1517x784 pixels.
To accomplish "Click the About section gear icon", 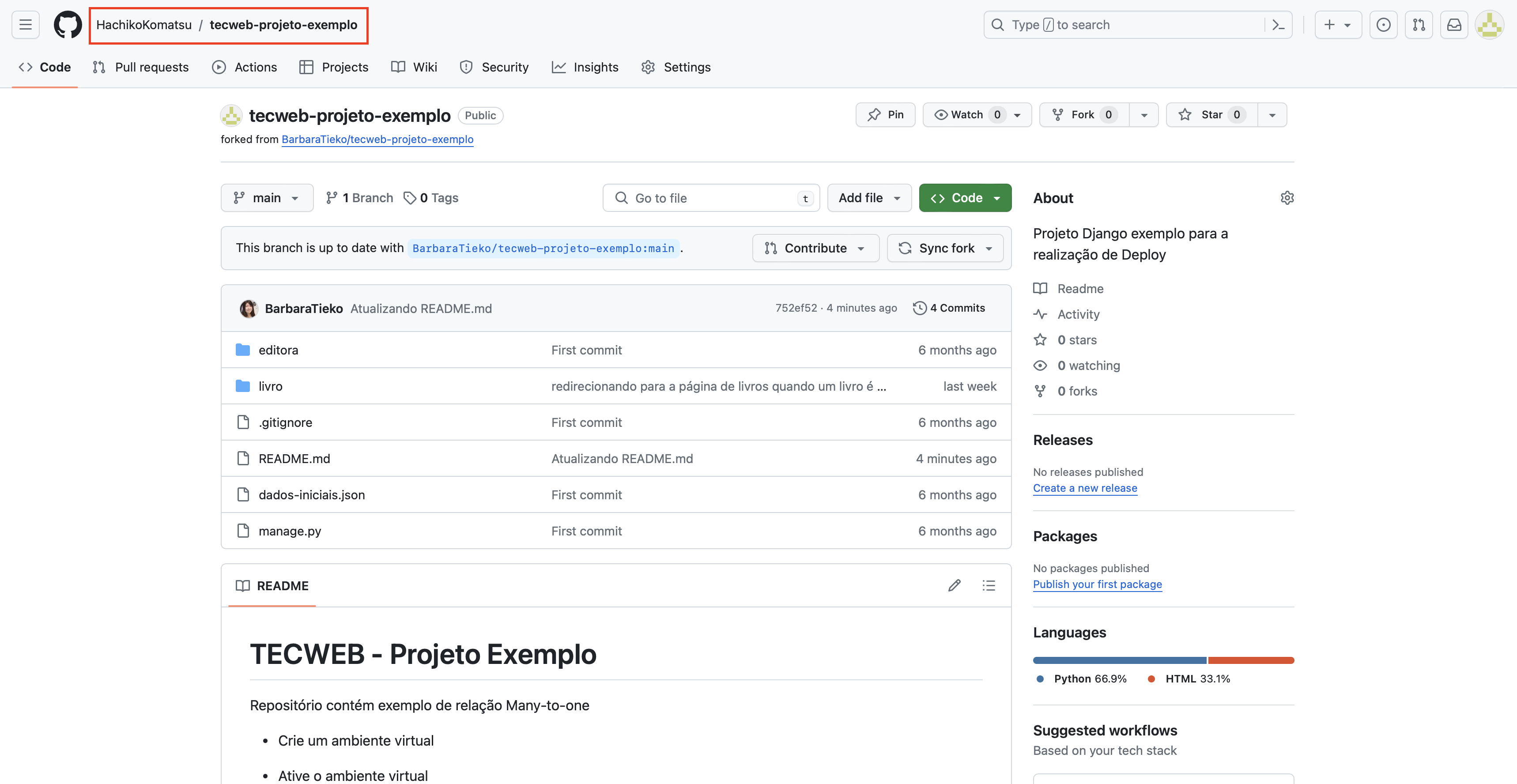I will coord(1287,198).
